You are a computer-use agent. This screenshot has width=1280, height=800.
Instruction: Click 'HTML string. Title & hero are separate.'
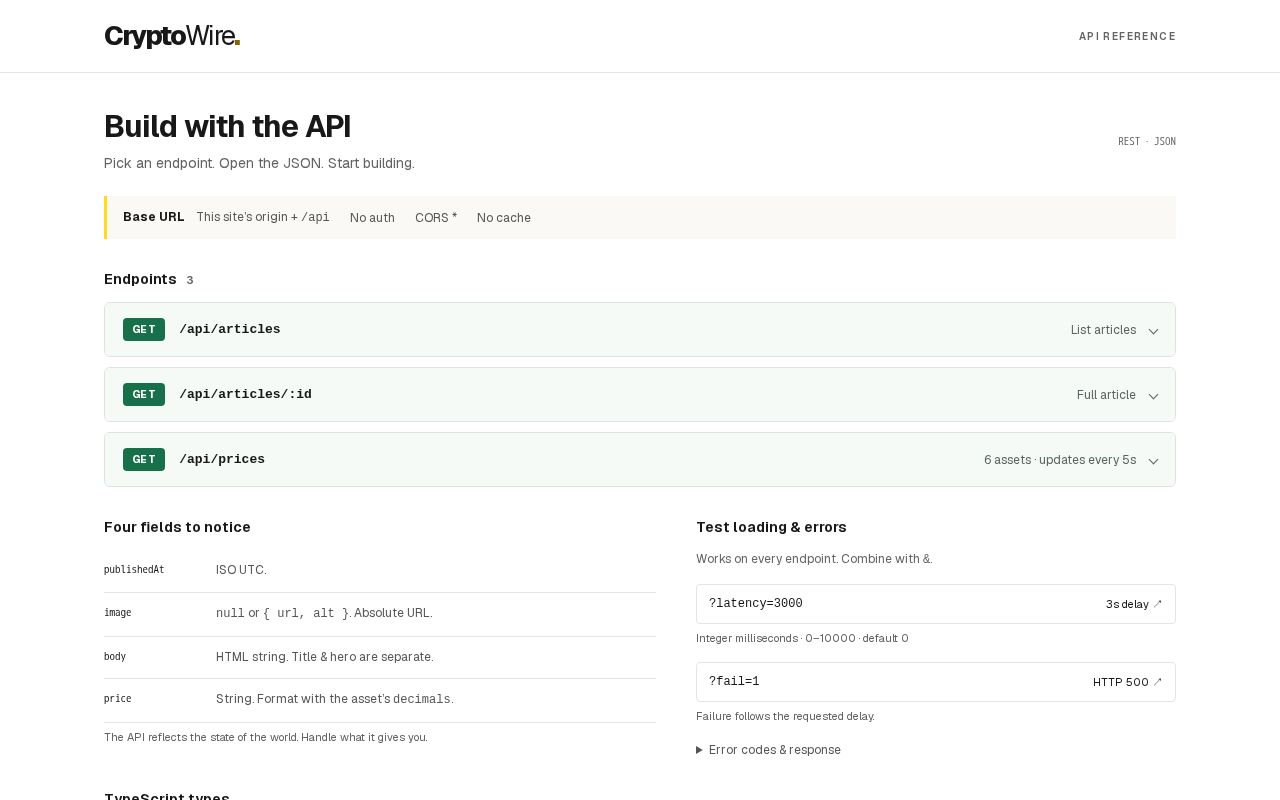(325, 657)
